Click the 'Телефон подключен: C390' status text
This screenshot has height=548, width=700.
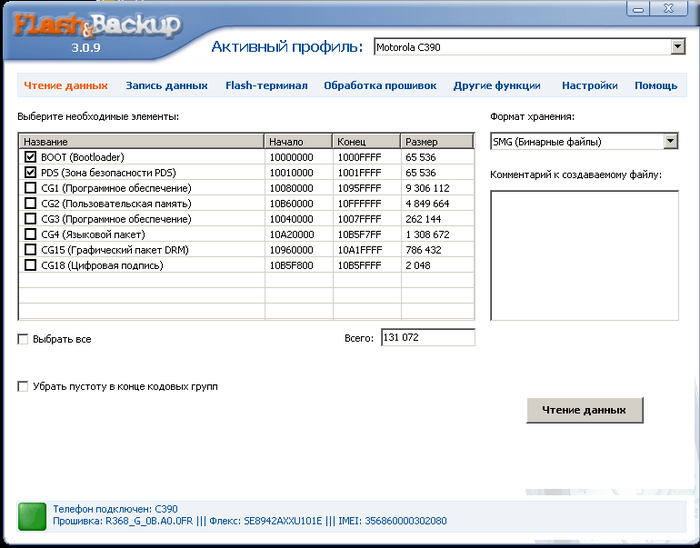coord(115,509)
